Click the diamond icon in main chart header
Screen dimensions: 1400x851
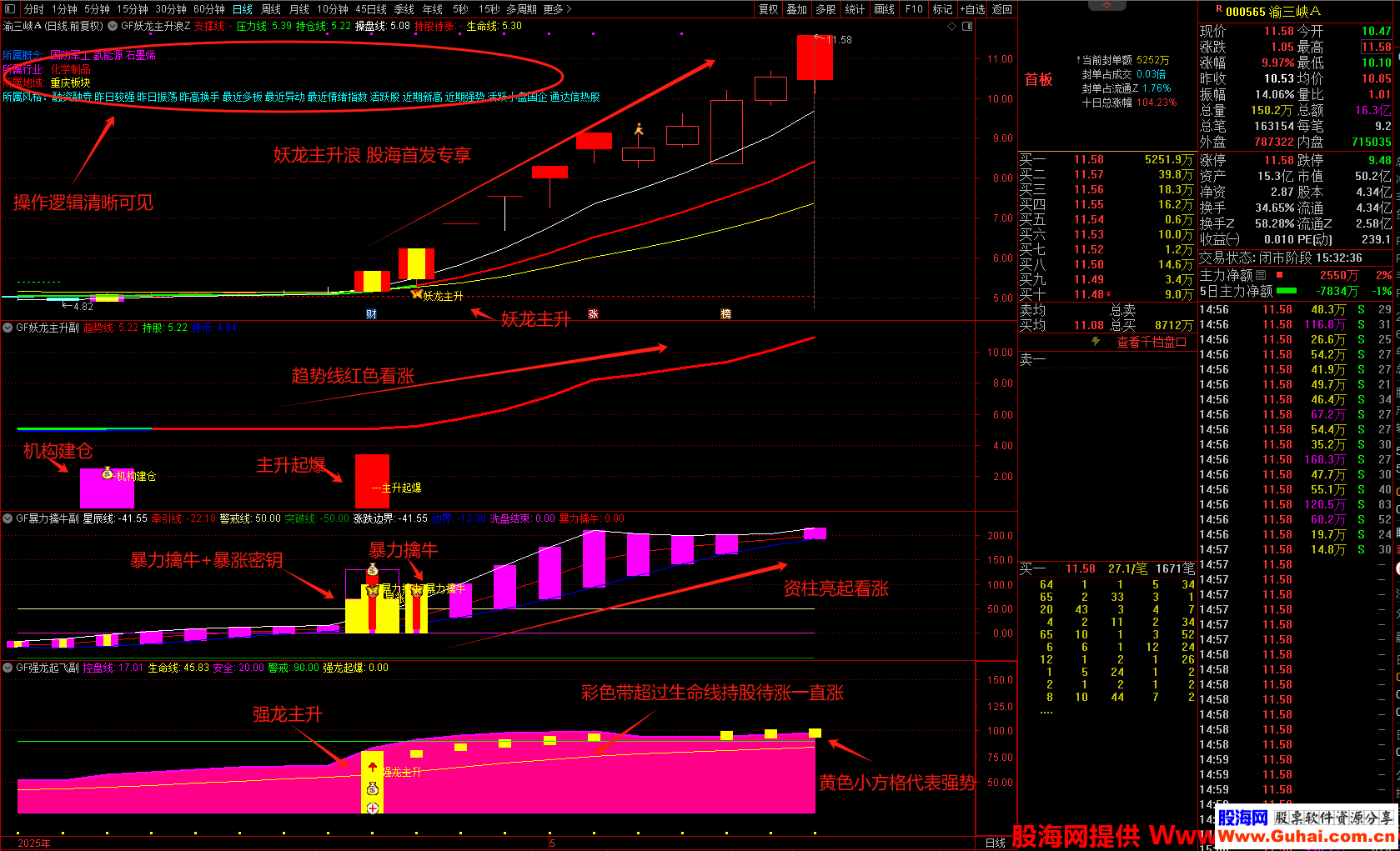click(952, 26)
